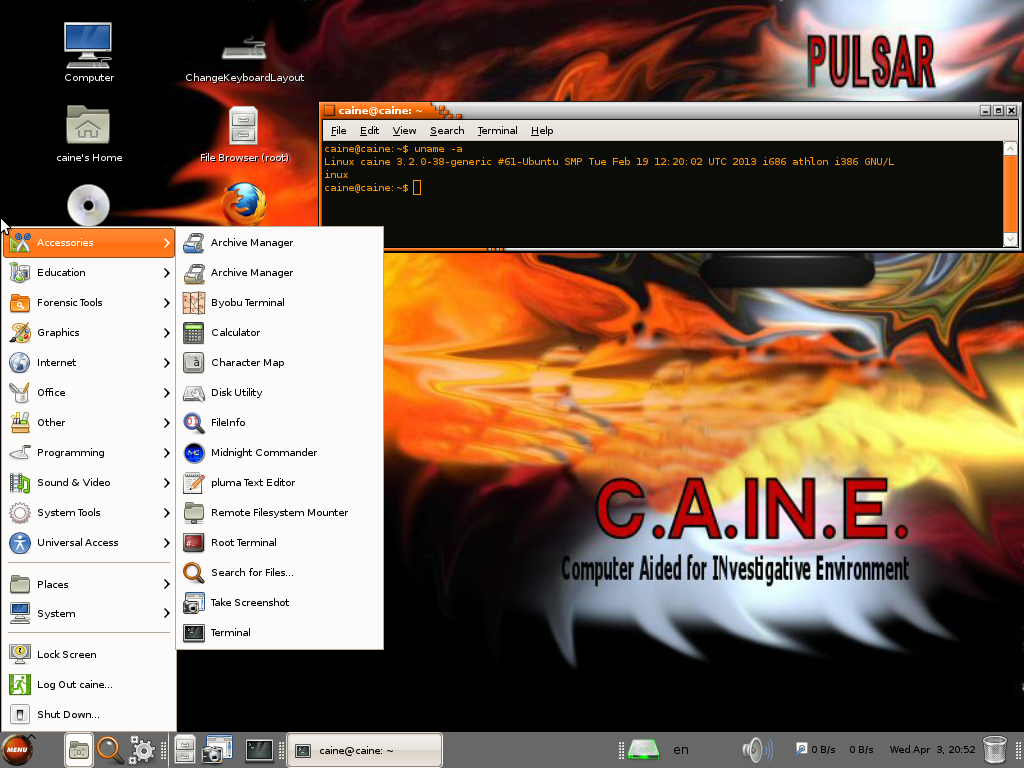
Task: Click the first Archive Manager entry
Action: click(x=280, y=242)
